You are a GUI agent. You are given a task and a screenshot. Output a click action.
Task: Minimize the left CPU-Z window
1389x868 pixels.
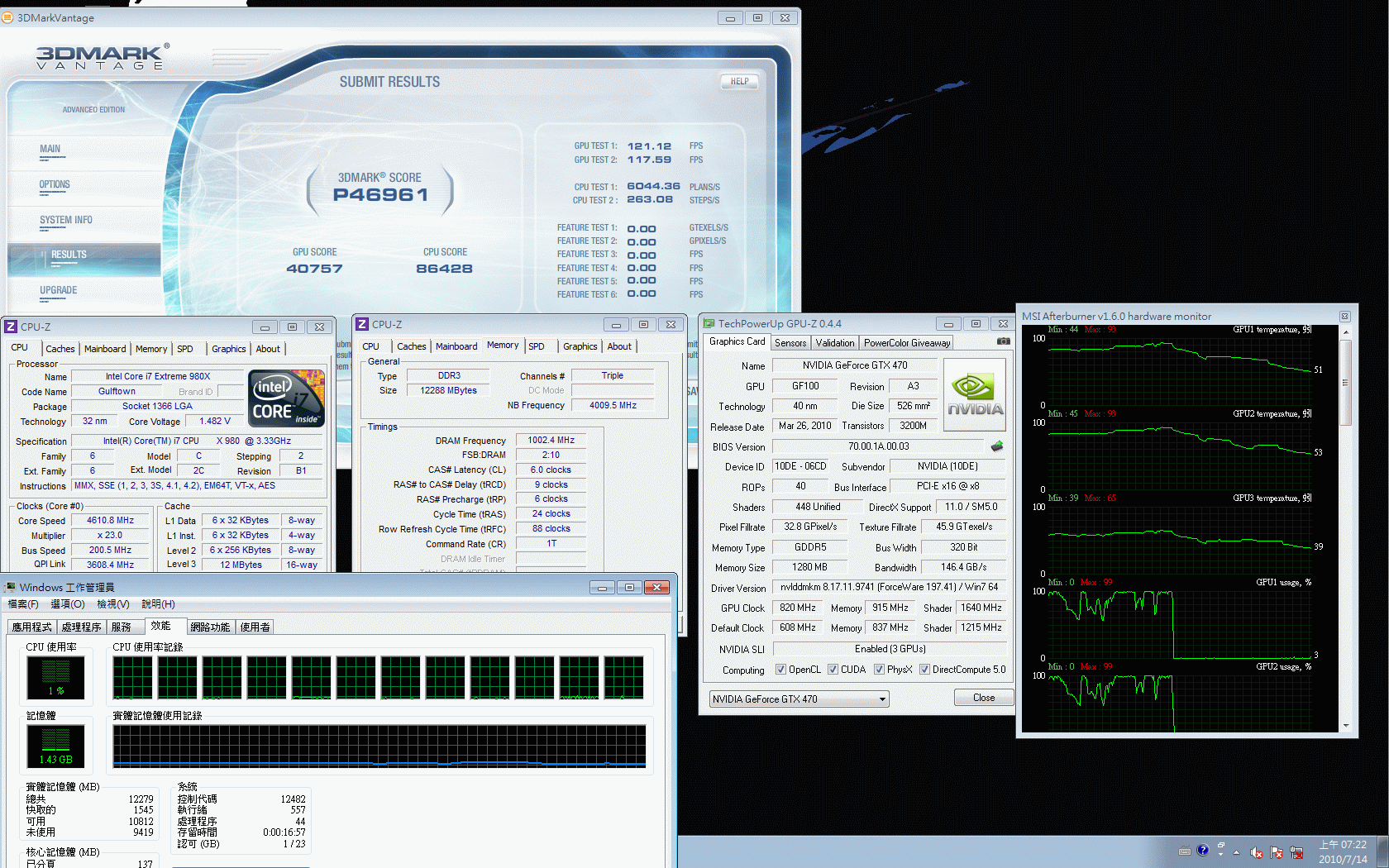pos(265,327)
